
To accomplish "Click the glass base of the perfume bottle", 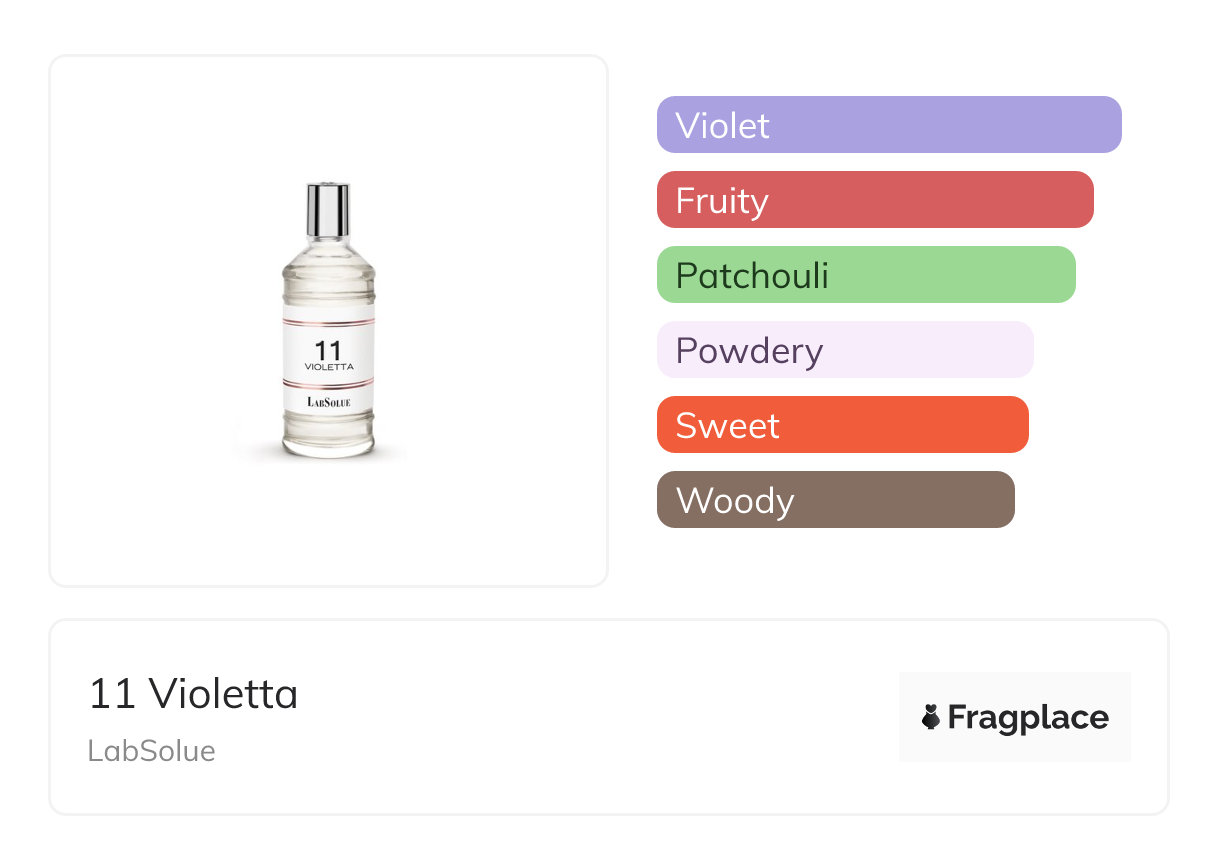I will [328, 440].
